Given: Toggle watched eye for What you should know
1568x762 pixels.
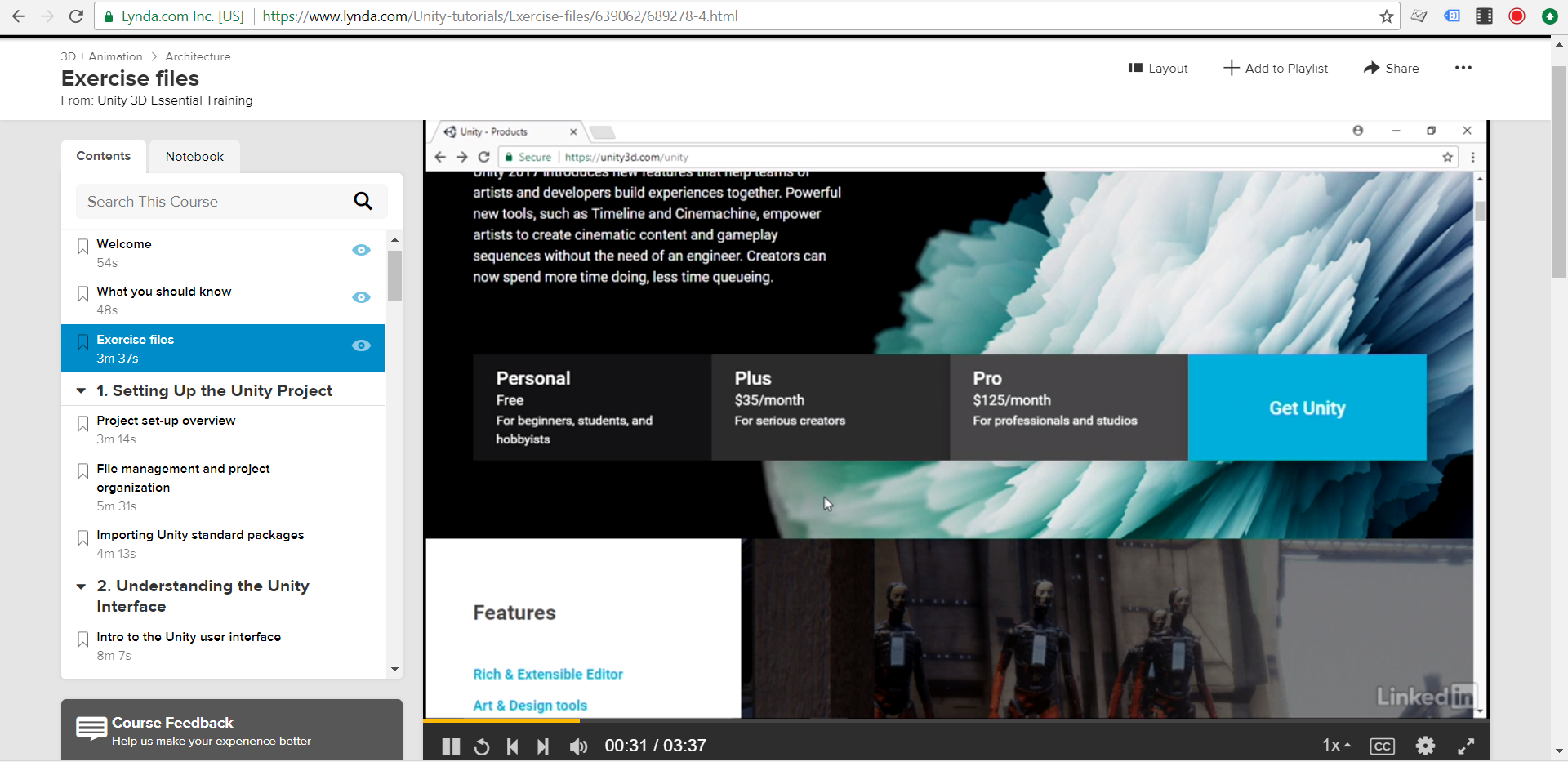Looking at the screenshot, I should [361, 297].
